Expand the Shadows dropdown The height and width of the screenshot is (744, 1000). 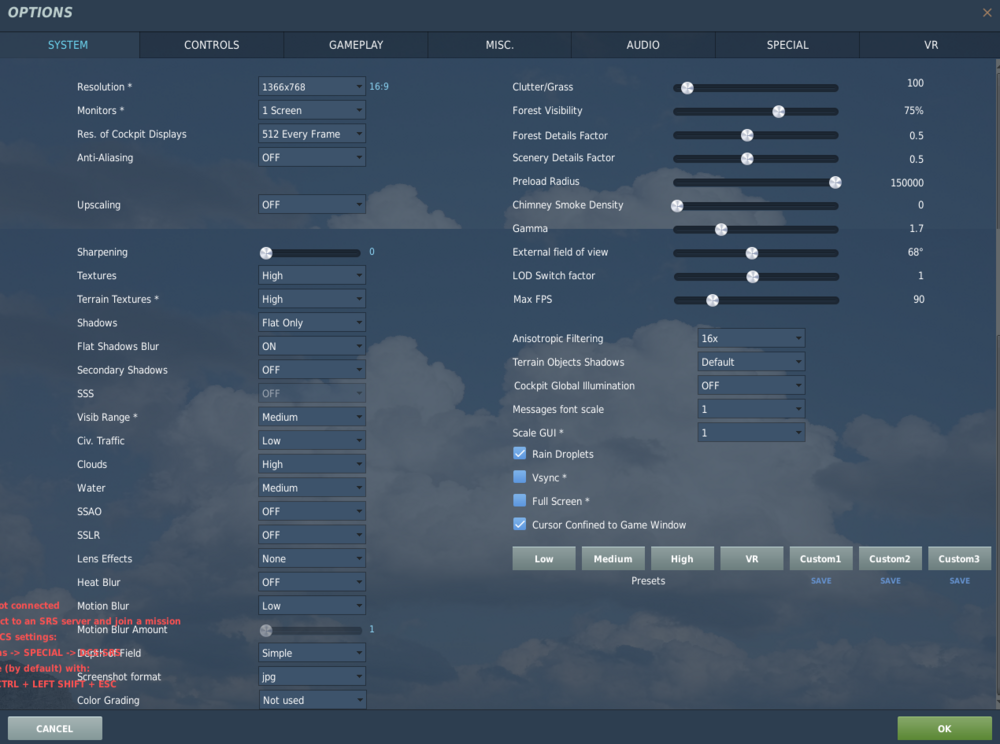click(312, 323)
